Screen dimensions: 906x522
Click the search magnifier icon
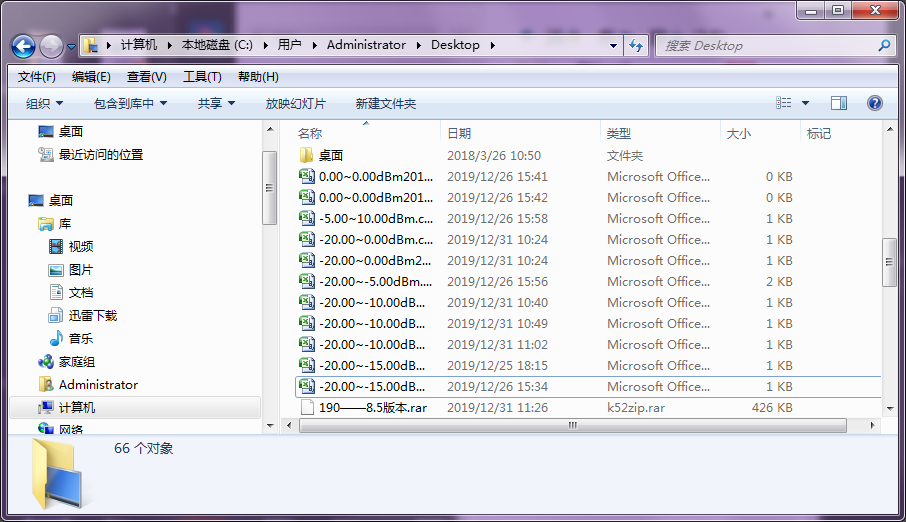(884, 46)
